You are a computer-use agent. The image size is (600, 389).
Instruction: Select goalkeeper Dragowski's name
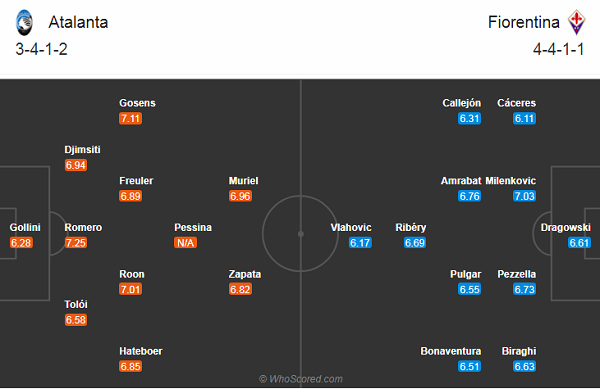tap(566, 228)
